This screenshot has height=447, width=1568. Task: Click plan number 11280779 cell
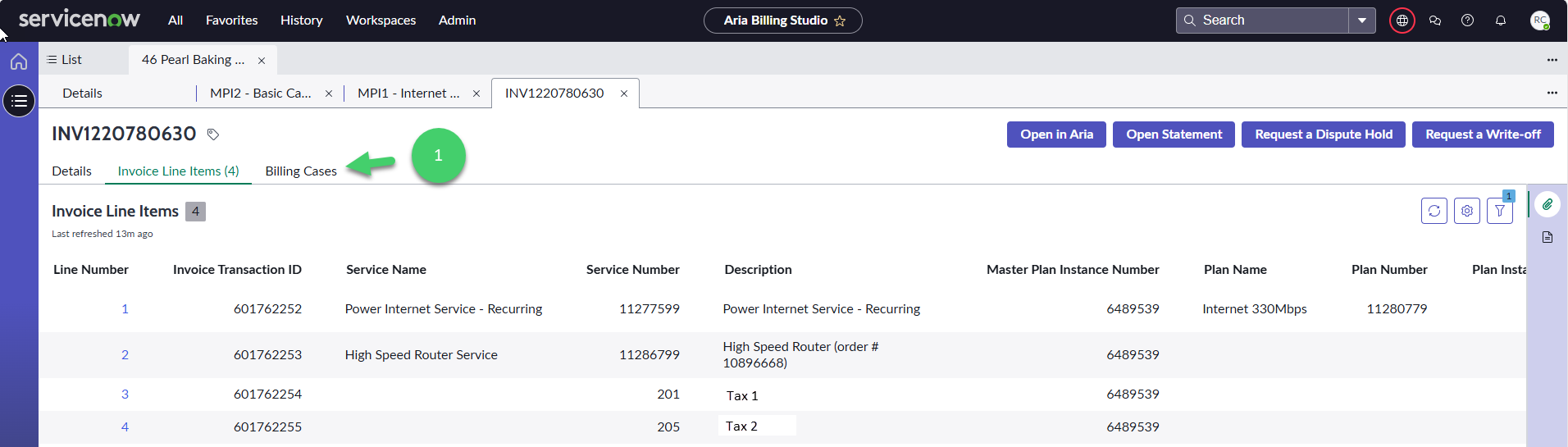[x=1397, y=309]
